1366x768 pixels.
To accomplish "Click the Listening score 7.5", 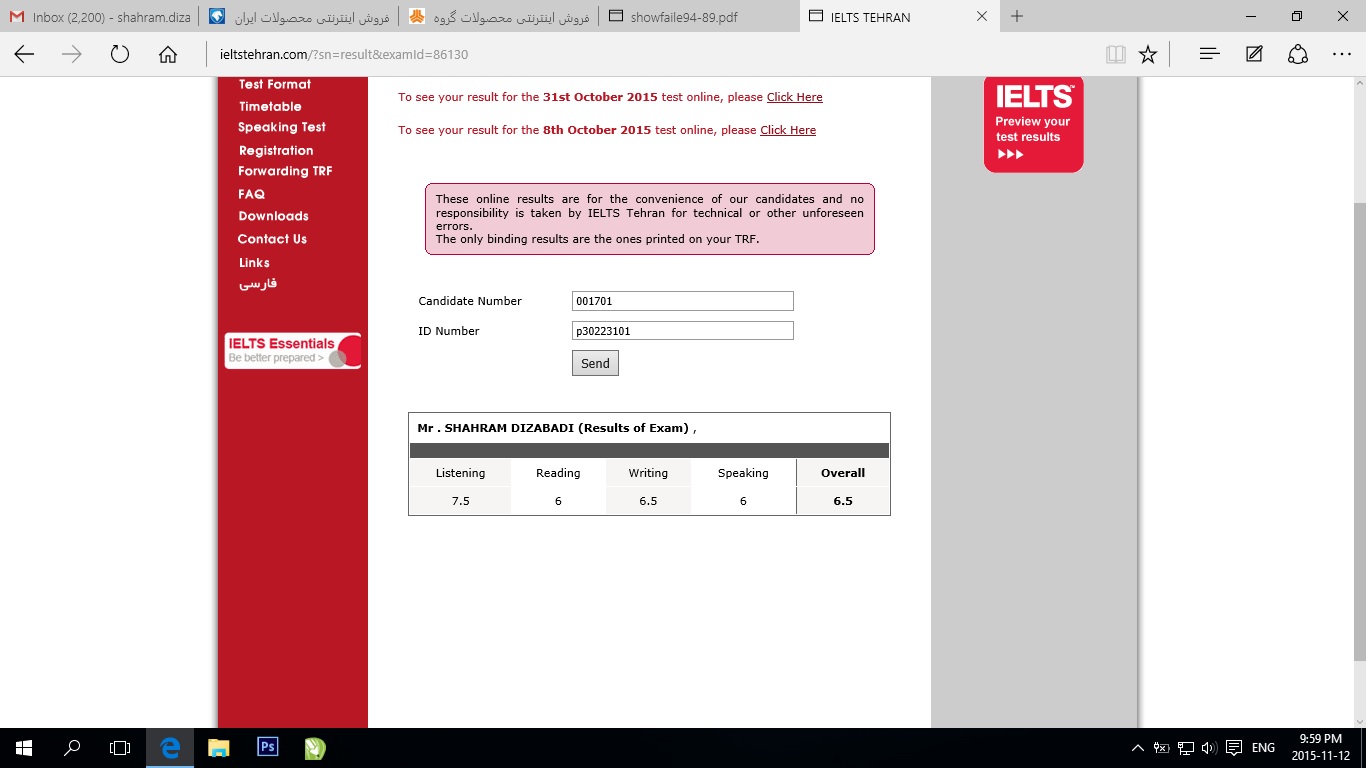I will pyautogui.click(x=460, y=501).
